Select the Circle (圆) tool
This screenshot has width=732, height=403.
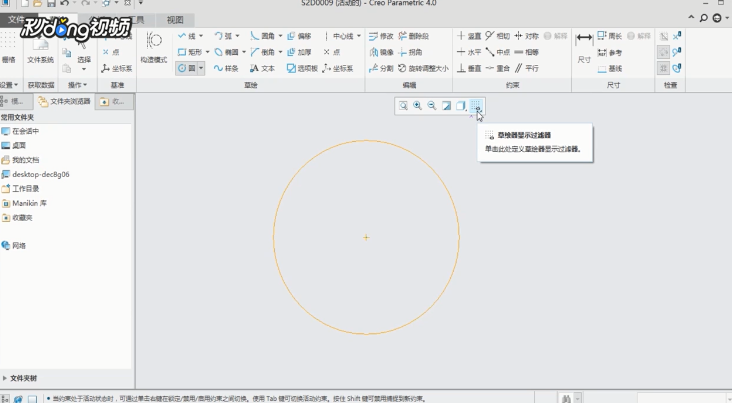(x=186, y=68)
